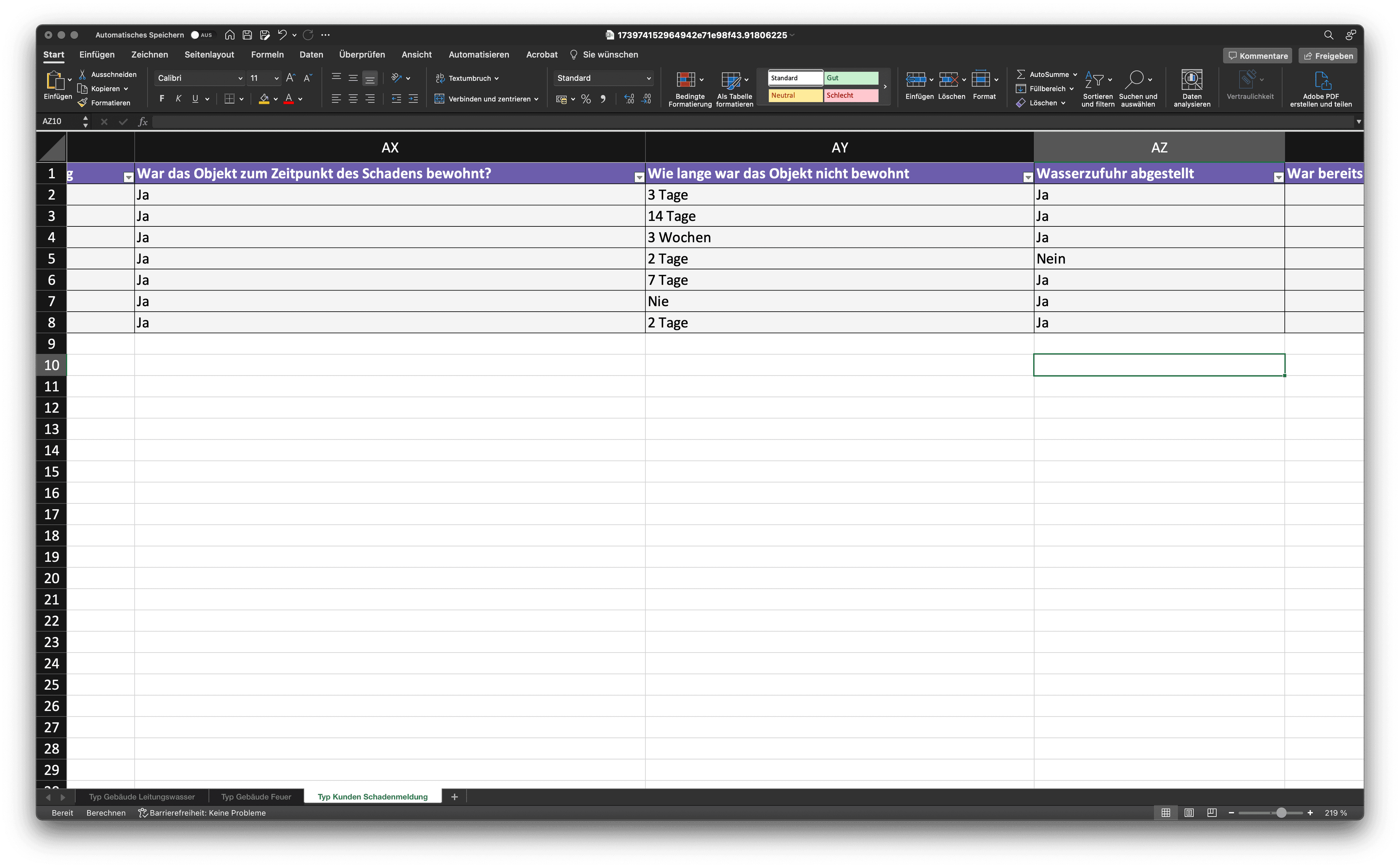Click the Format painter Formatieren icon
1400x868 pixels.
click(x=83, y=103)
